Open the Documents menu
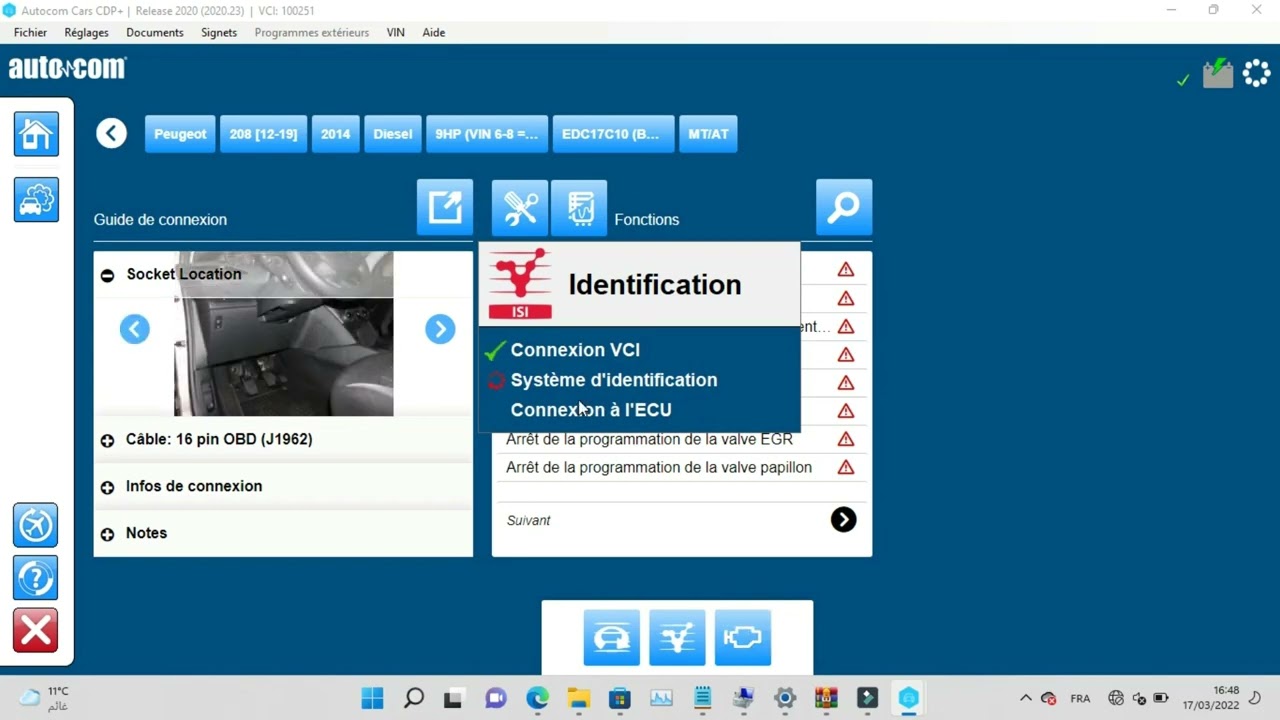The width and height of the screenshot is (1280, 720). [x=155, y=32]
